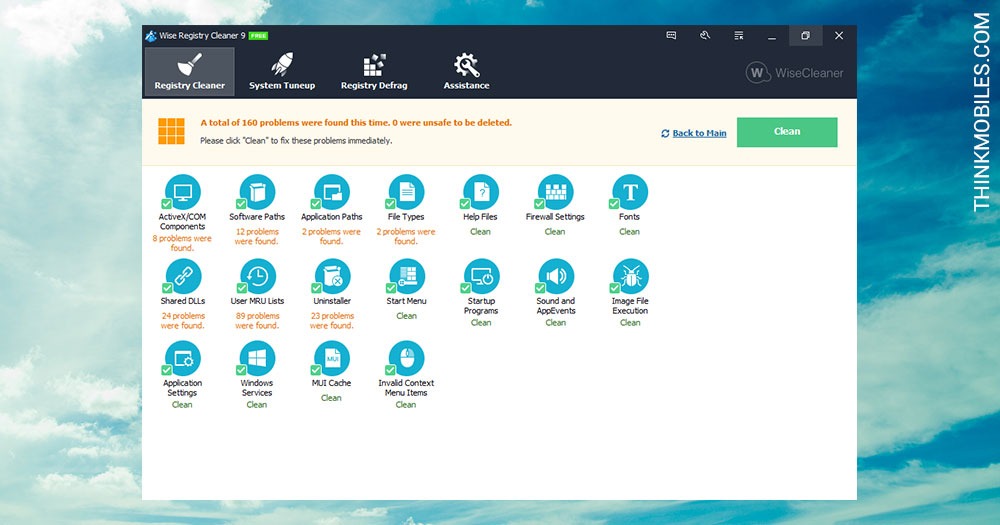1000x525 pixels.
Task: Open the Firewall Settings category icon
Action: 556,192
